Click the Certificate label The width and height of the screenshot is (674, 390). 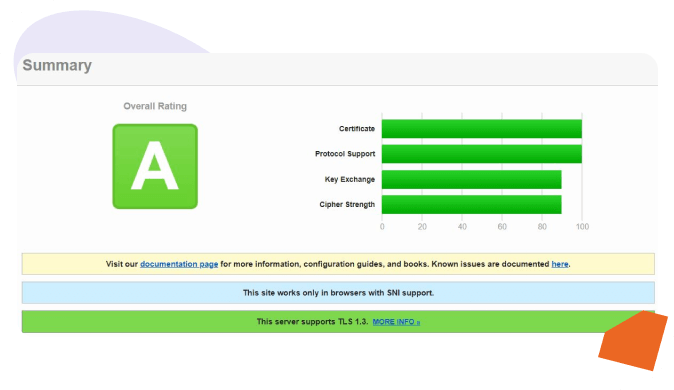(x=357, y=129)
